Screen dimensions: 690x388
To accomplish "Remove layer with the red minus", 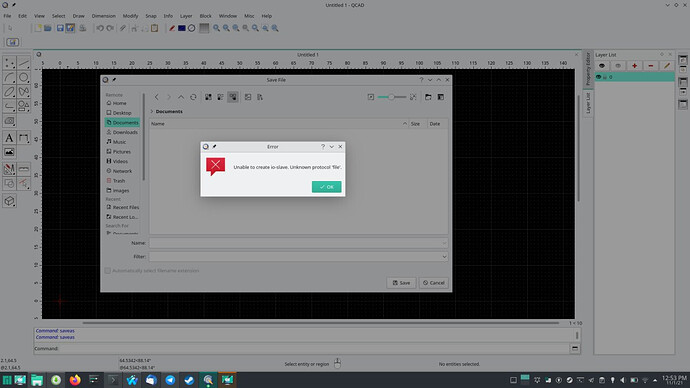I will (650, 66).
